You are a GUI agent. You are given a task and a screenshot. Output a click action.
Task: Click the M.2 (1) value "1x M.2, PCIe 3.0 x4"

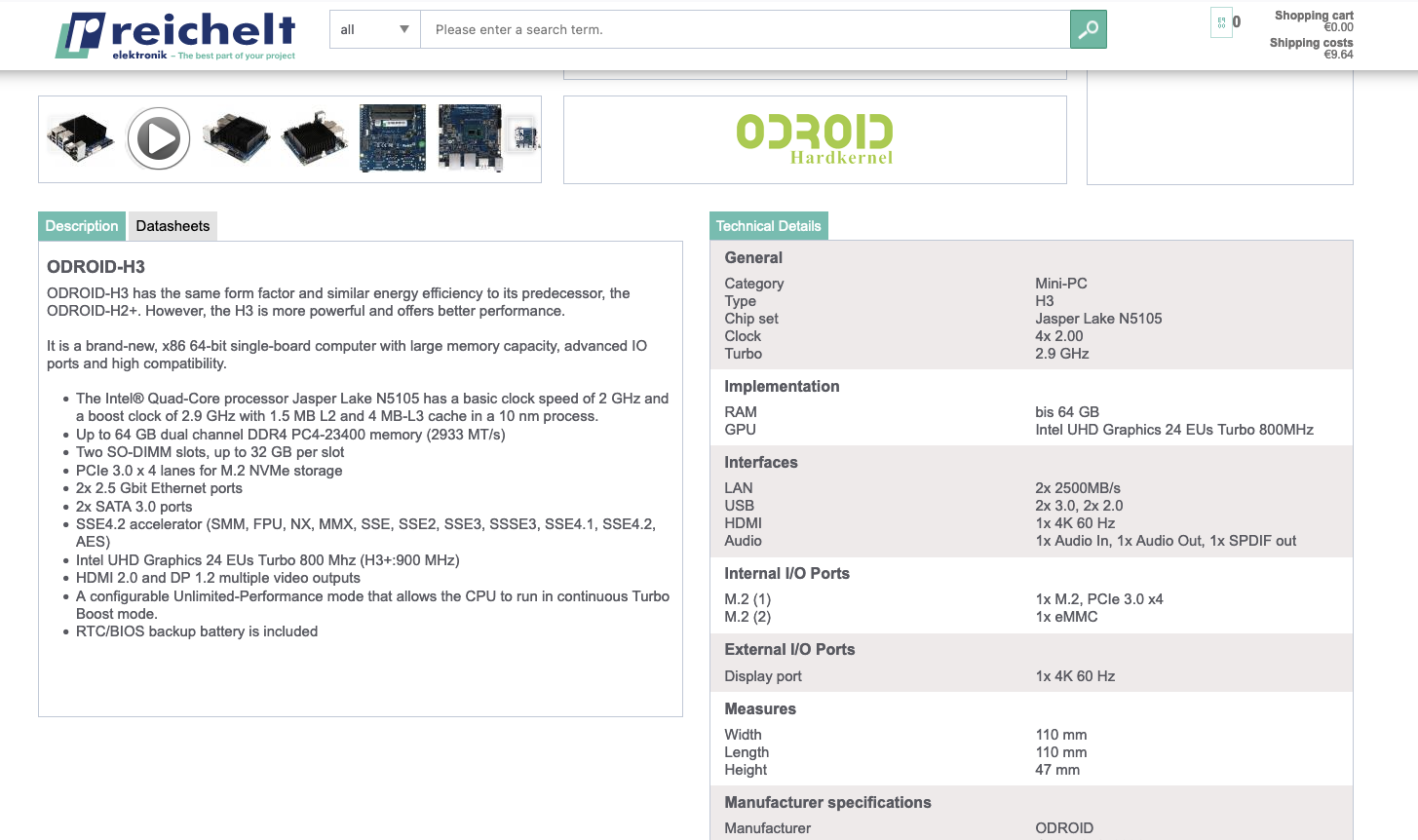1099,599
